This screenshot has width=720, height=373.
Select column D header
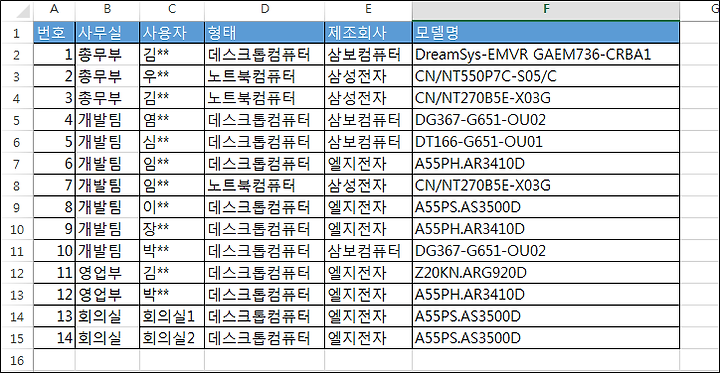tap(264, 10)
